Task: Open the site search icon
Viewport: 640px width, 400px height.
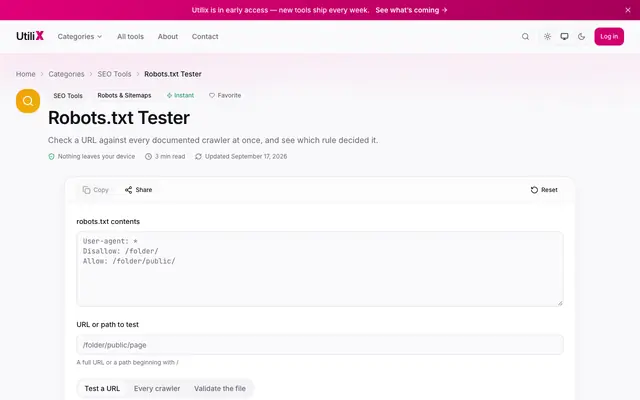Action: (x=525, y=36)
